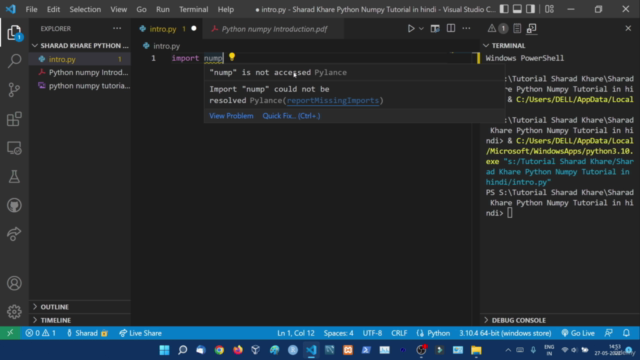640x360 pixels.
Task: Open the Accounts icon
Action: [x=14, y=283]
